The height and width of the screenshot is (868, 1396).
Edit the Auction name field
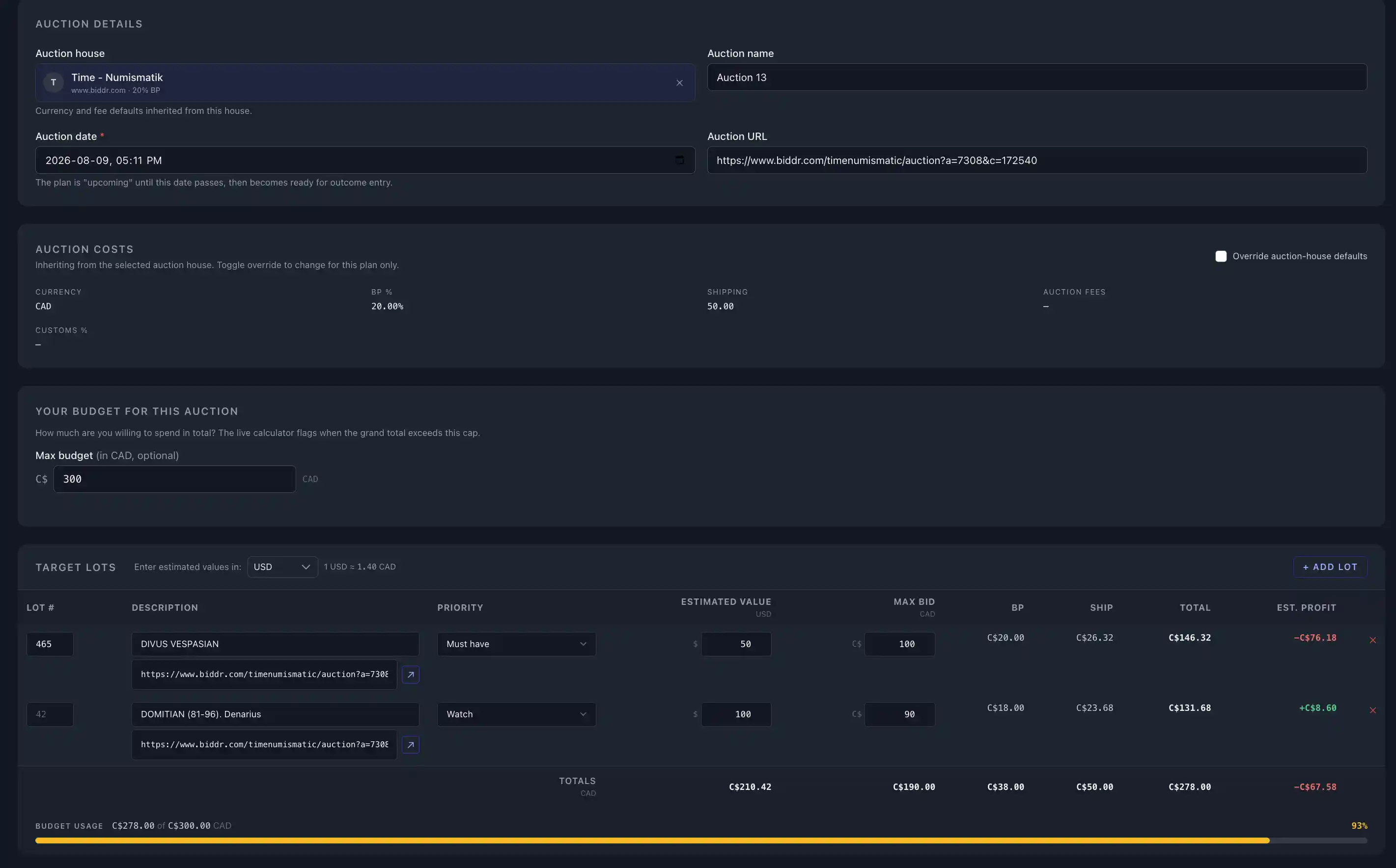[1037, 77]
